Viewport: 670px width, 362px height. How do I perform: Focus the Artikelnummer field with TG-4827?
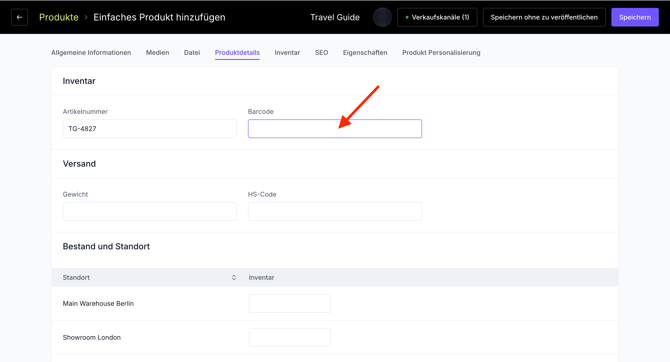point(150,129)
